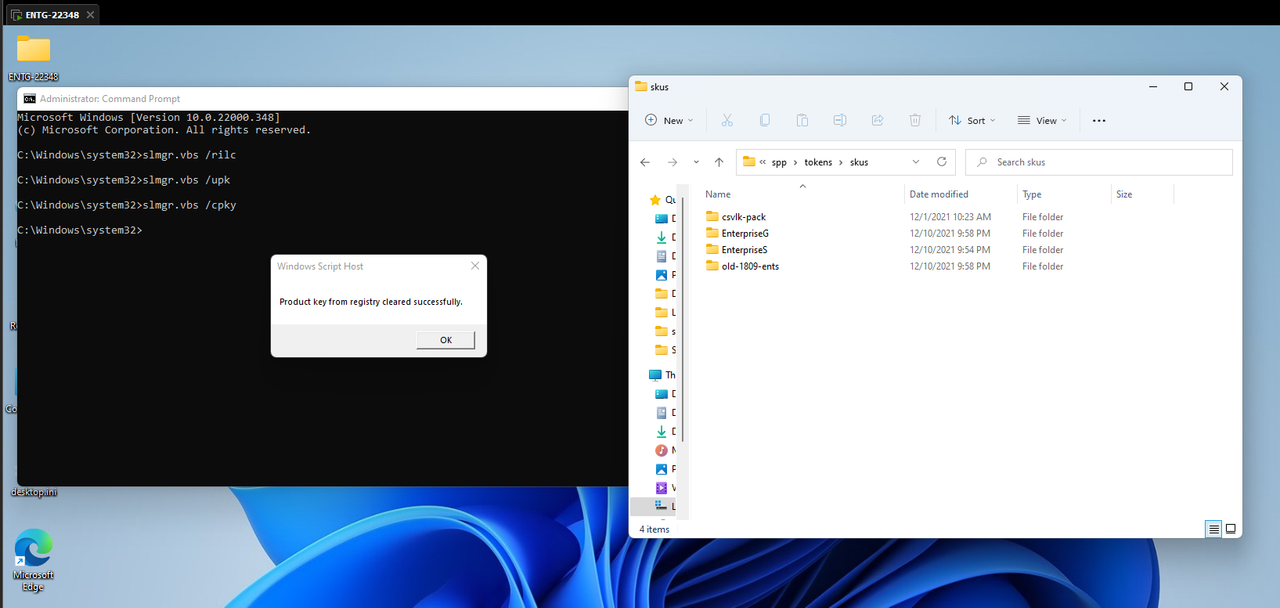Select the desktop.ini desktop file
Viewport: 1280px width, 608px height.
(x=33, y=492)
